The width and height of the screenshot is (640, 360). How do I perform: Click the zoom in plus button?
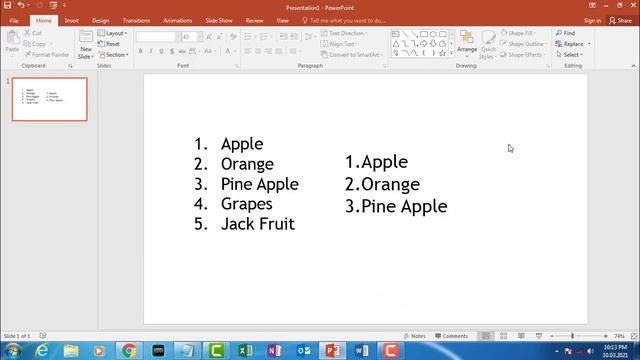coord(606,336)
